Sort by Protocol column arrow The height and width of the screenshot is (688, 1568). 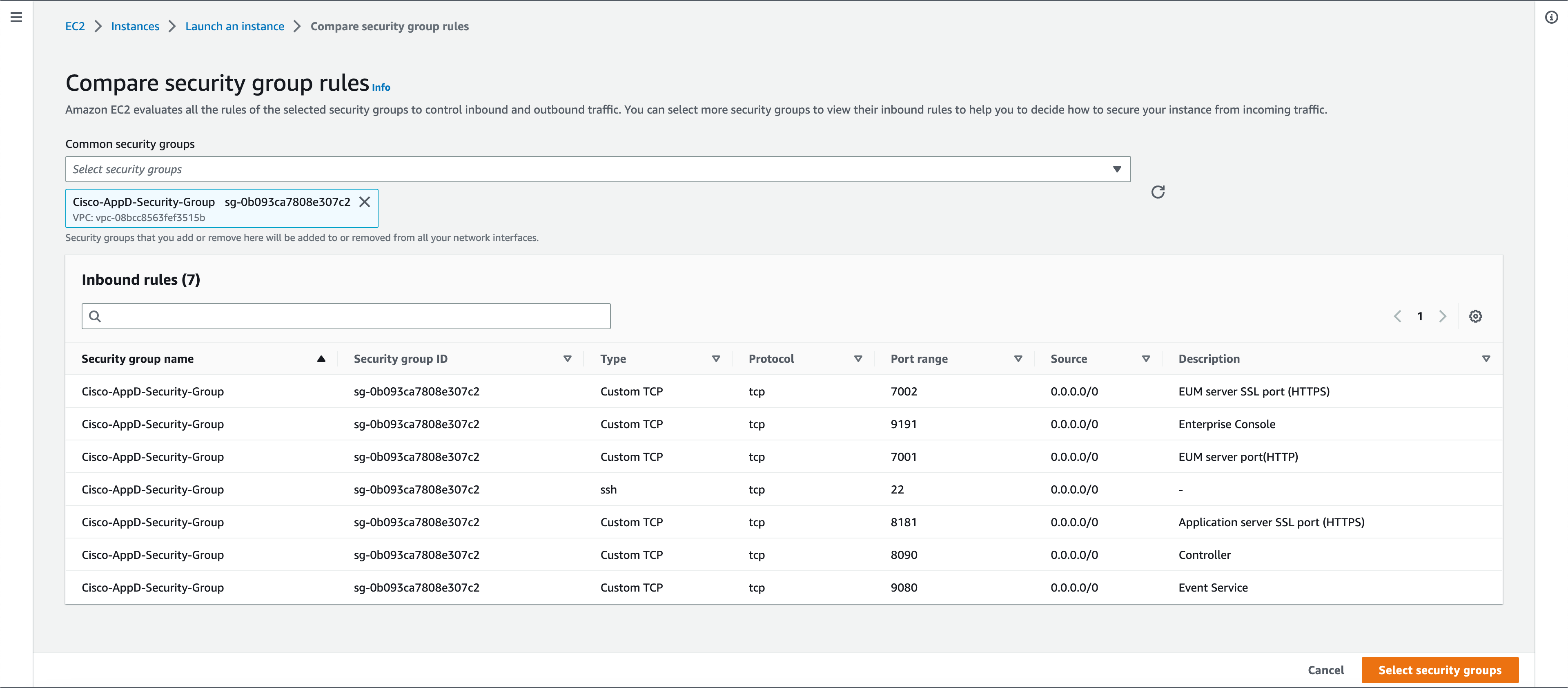(858, 359)
